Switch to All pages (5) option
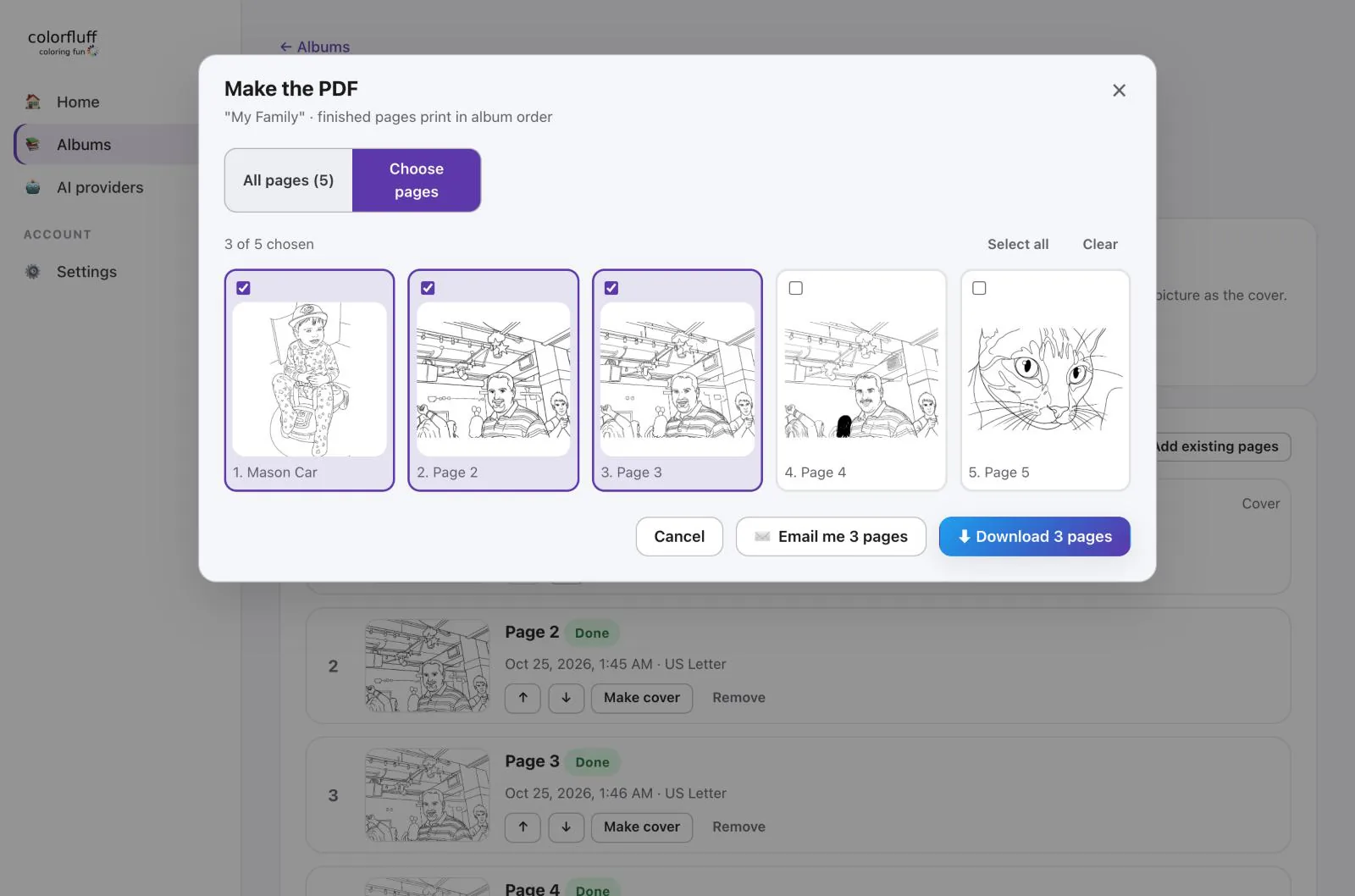 point(289,180)
